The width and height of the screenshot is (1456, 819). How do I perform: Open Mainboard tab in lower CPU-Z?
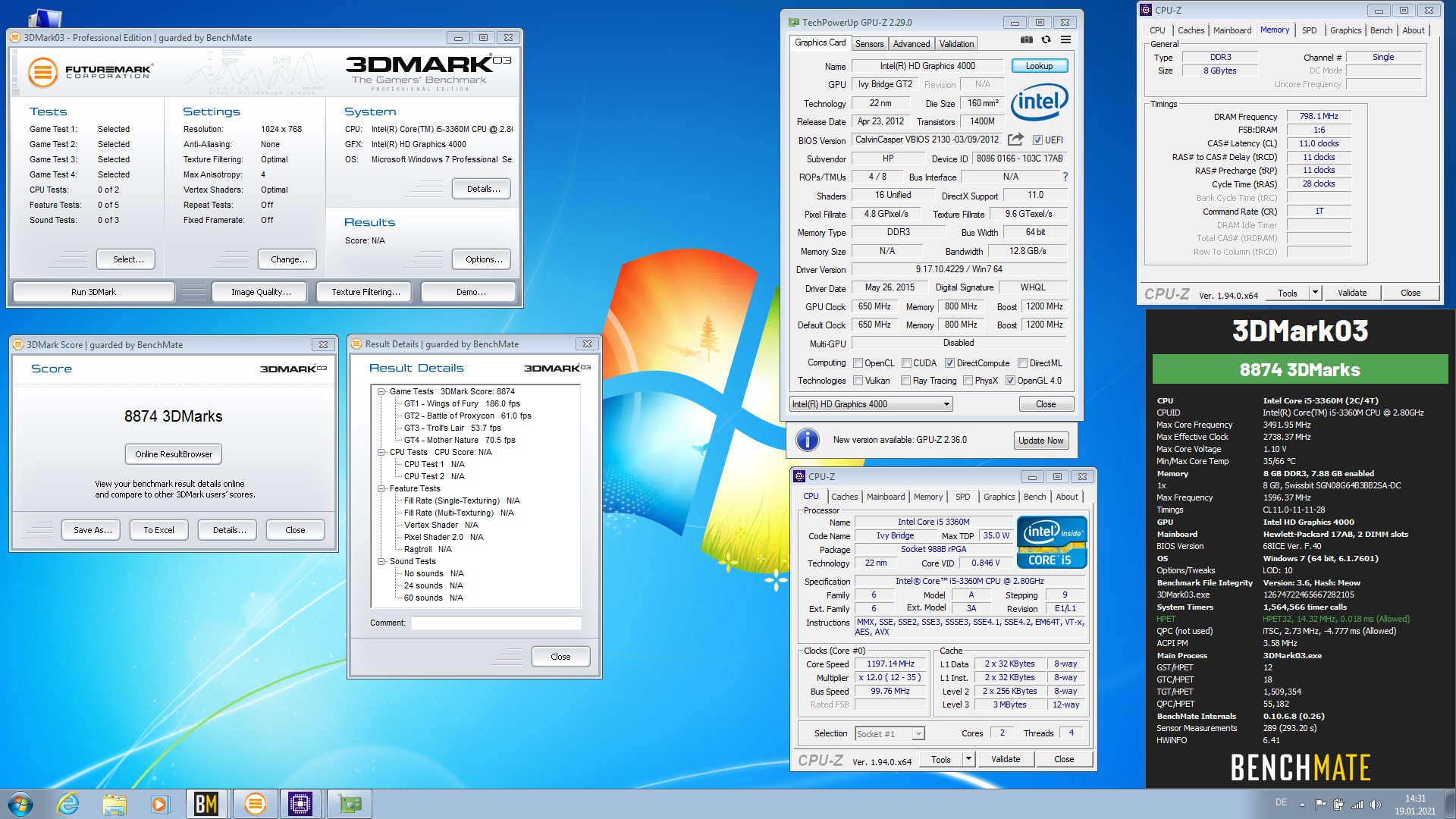(885, 497)
